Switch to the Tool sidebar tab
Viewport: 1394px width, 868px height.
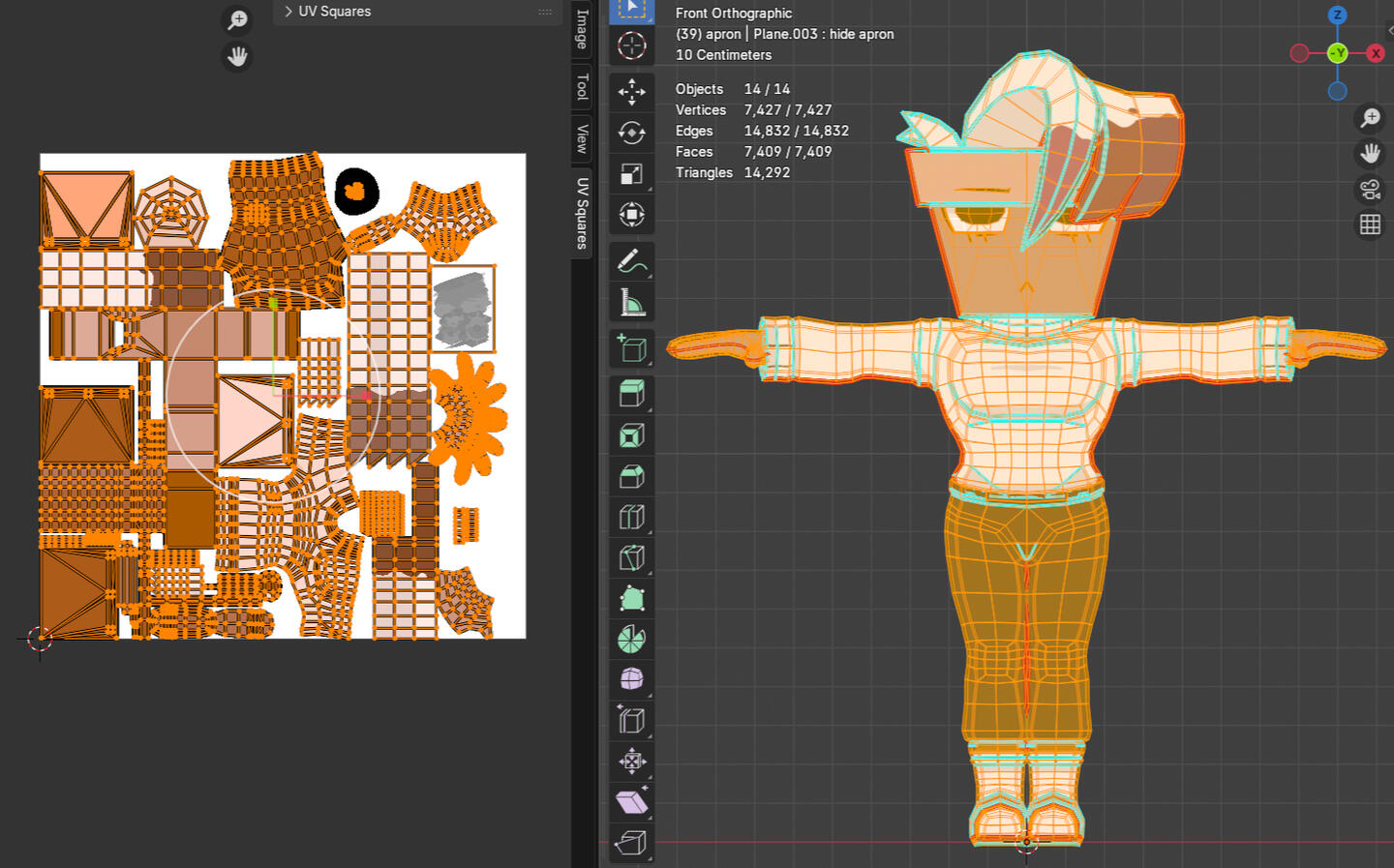coord(582,87)
